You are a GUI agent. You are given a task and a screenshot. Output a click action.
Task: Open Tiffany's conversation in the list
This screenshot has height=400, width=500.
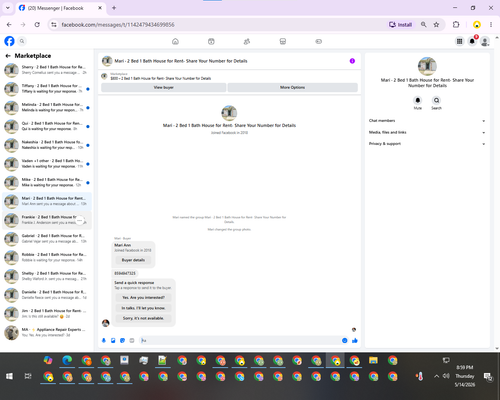(47, 89)
